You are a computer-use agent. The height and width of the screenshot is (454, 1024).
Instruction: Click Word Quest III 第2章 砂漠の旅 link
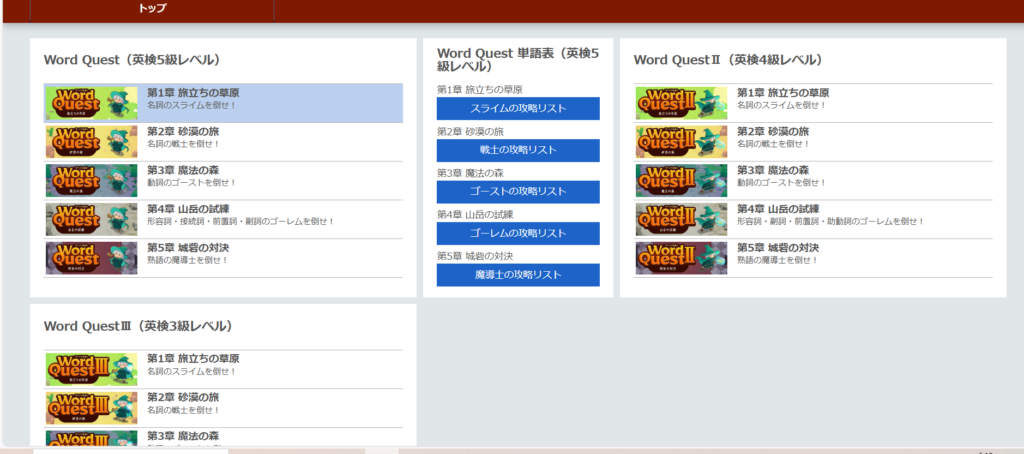click(182, 397)
